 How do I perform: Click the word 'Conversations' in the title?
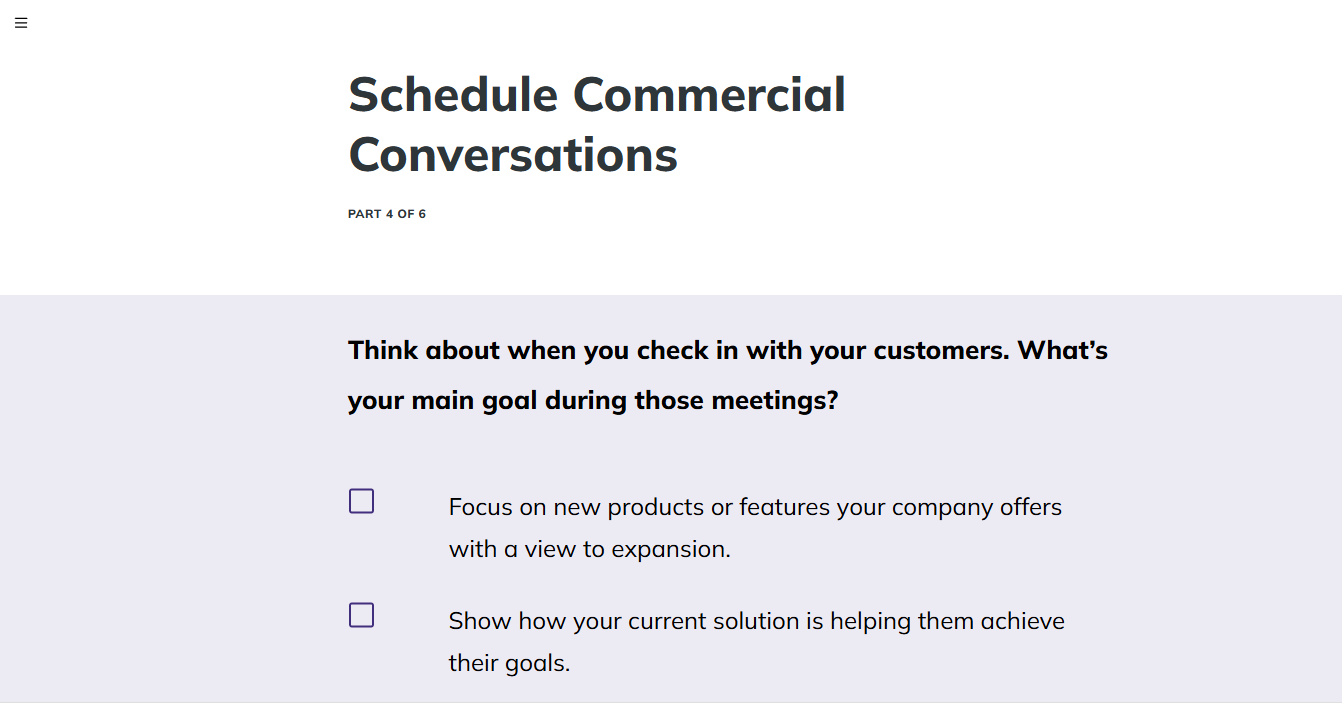pos(513,155)
